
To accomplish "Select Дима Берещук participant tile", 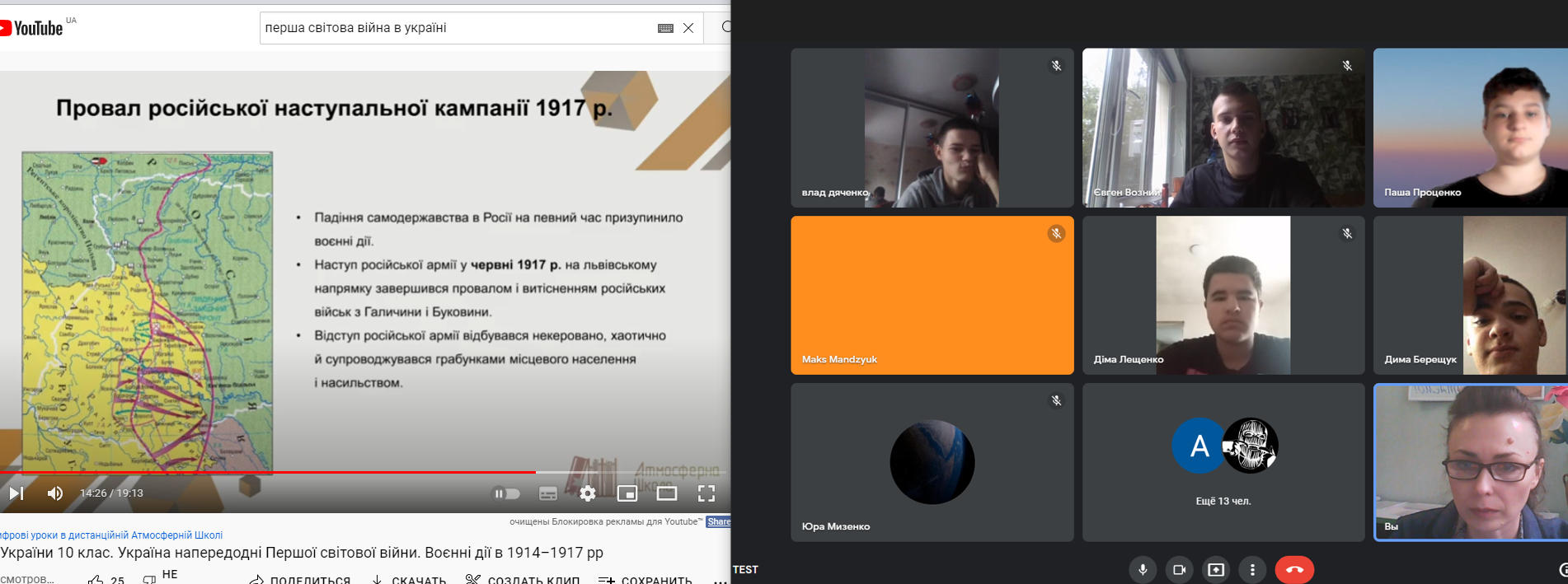I will tap(1471, 295).
